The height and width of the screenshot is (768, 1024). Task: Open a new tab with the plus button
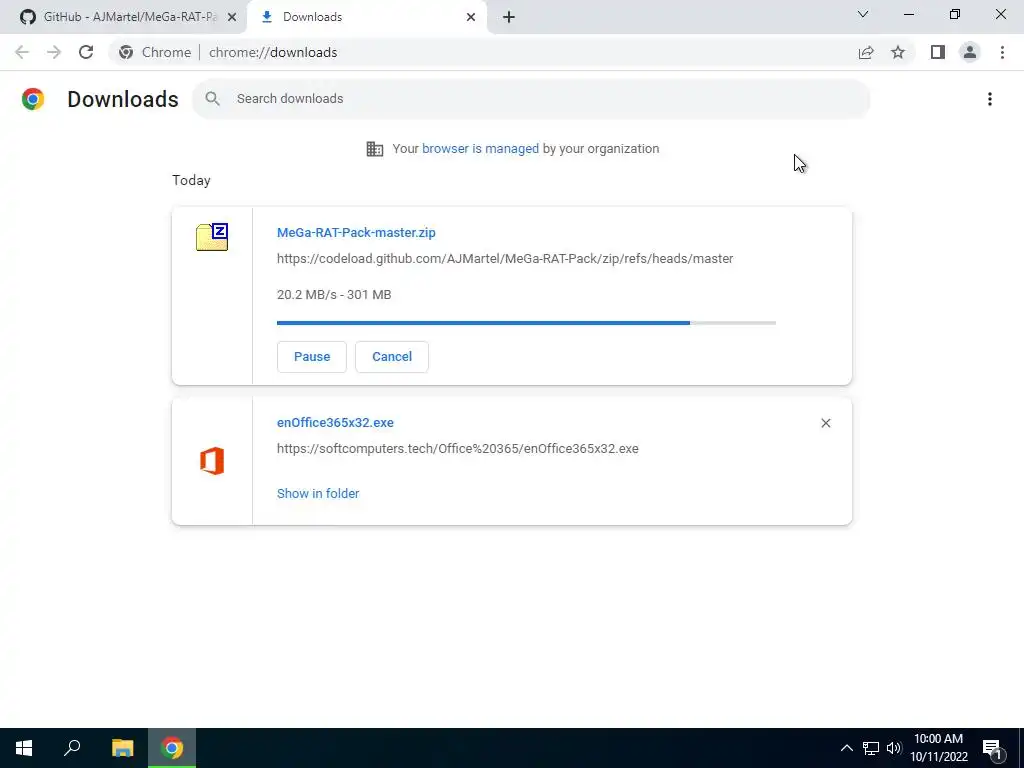point(509,17)
